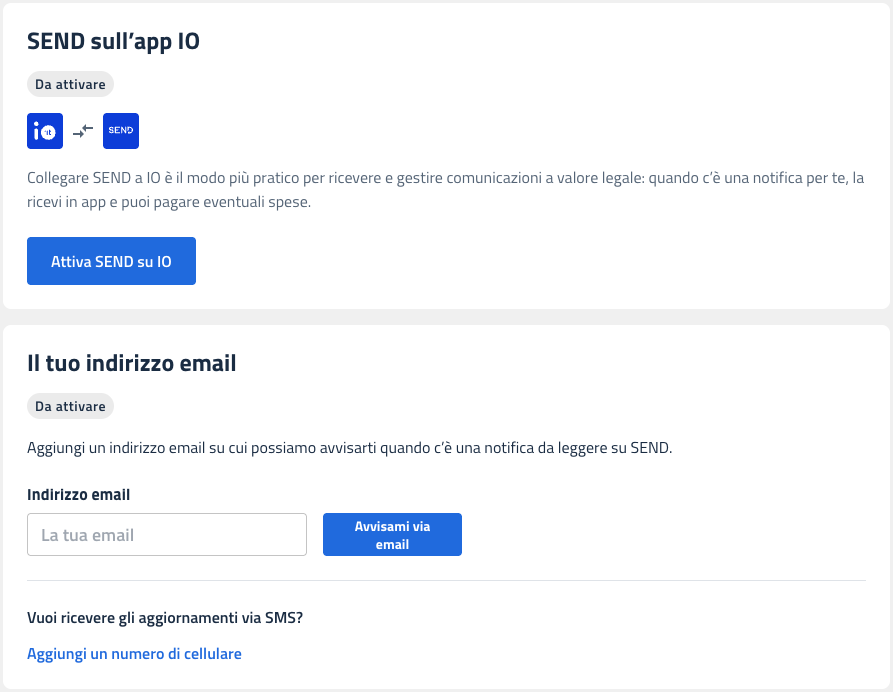Click empty space right of Attiva SEND su IO button

point(540,261)
